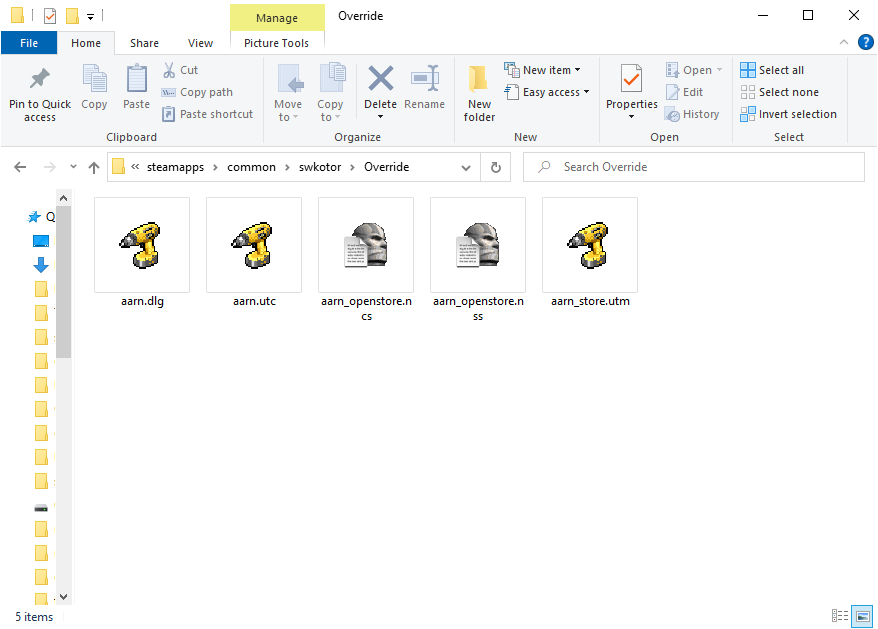Select the aarn_openstore.ncs file

[366, 260]
